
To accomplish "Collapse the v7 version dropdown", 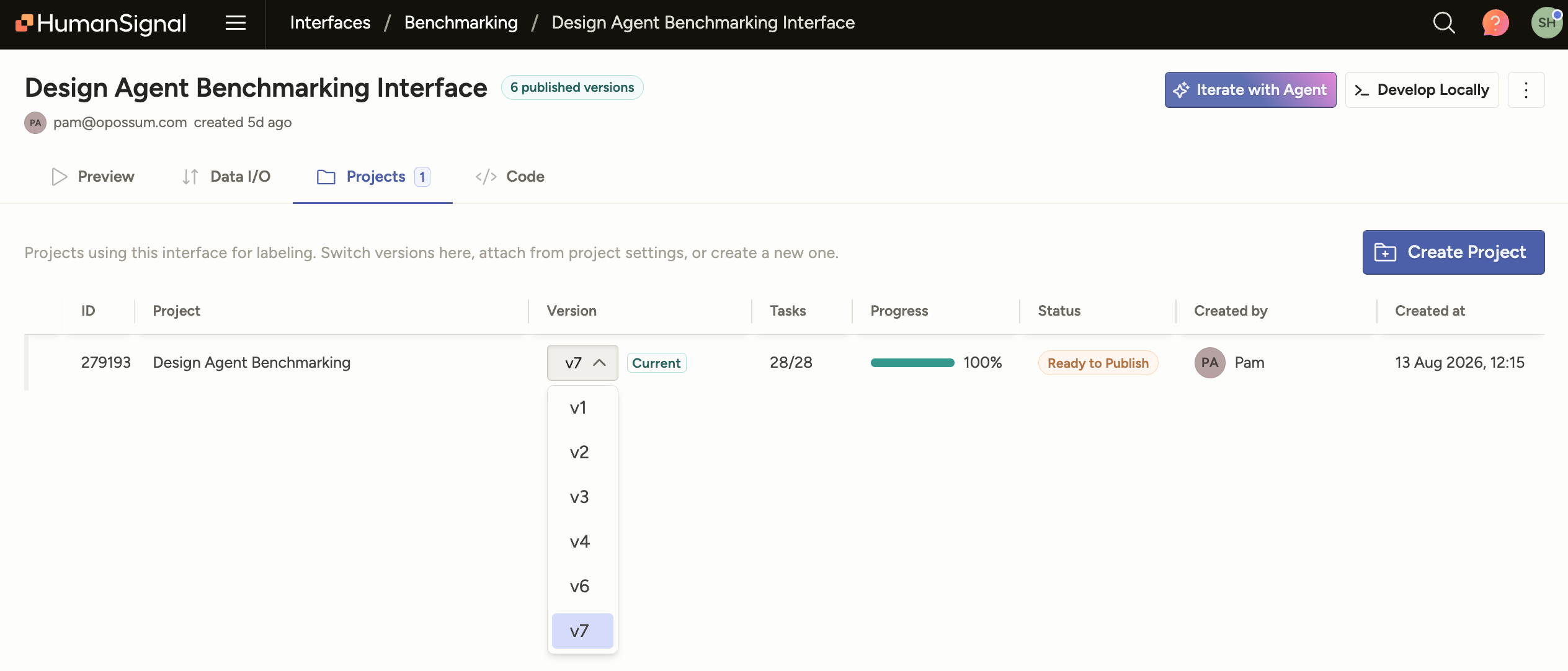I will pos(582,363).
